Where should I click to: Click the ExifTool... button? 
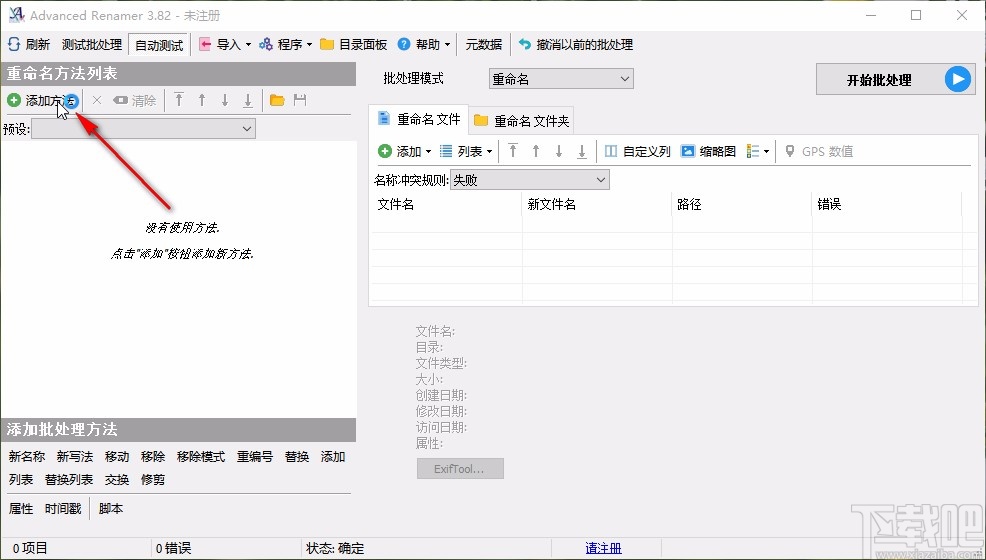click(x=460, y=469)
